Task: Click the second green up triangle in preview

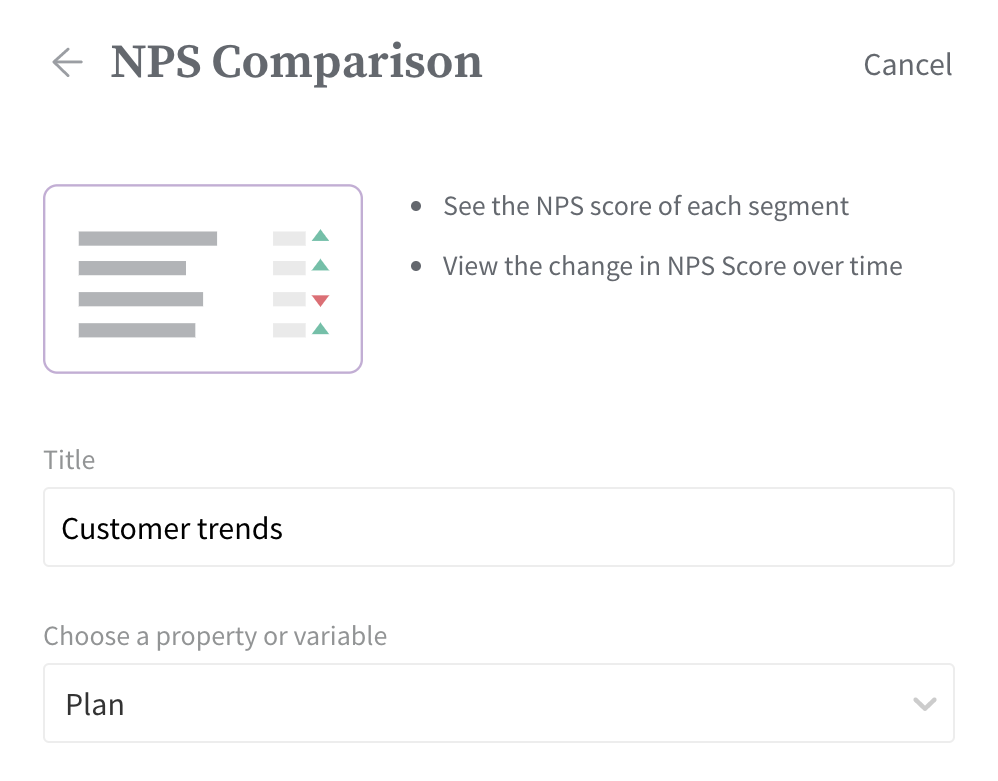Action: [320, 266]
